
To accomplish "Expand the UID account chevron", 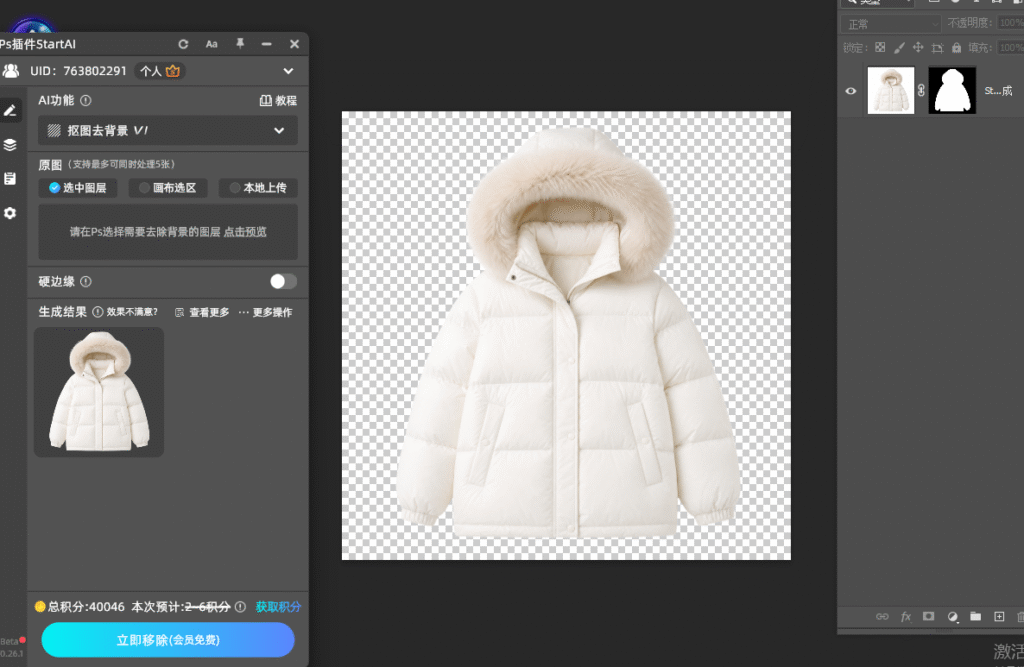I will tap(288, 71).
